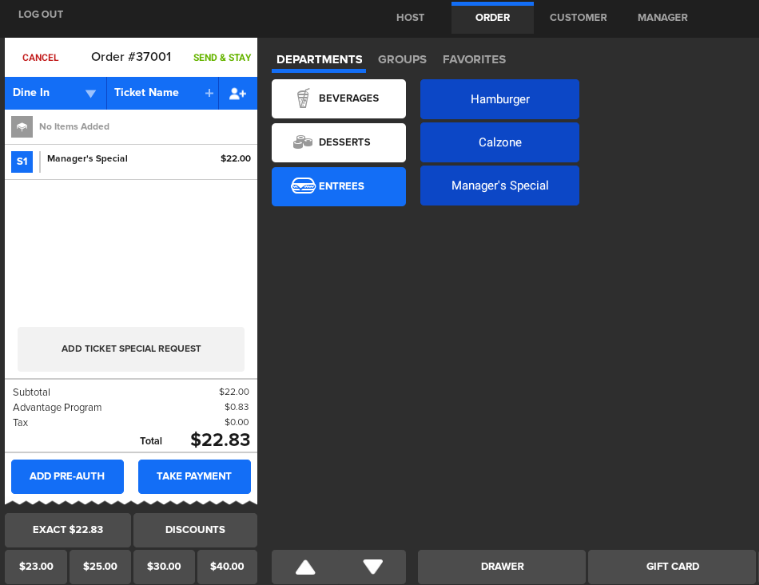Switch to the Groups tab
759x585 pixels.
pos(402,60)
